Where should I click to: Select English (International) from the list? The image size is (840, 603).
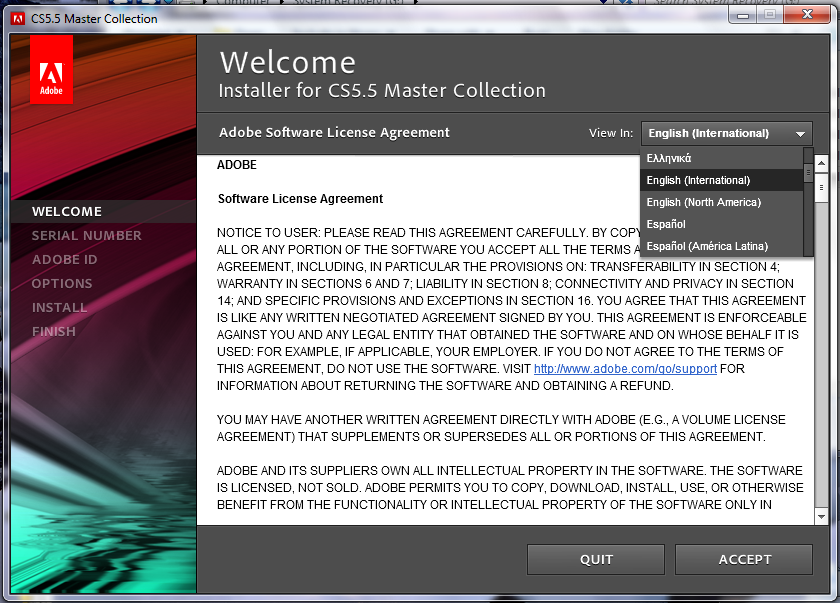(x=721, y=180)
